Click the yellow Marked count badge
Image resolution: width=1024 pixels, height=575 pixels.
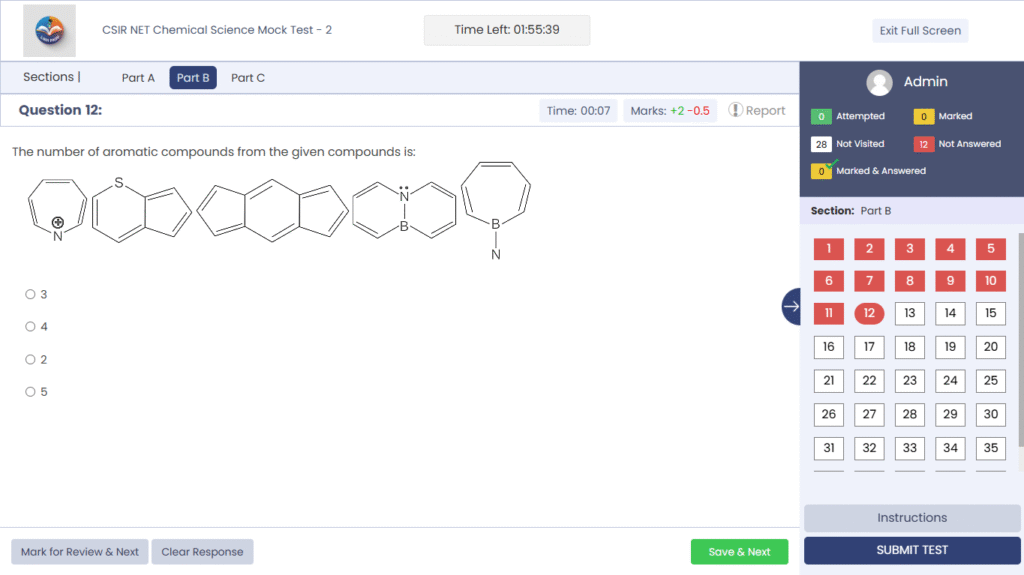(x=924, y=117)
